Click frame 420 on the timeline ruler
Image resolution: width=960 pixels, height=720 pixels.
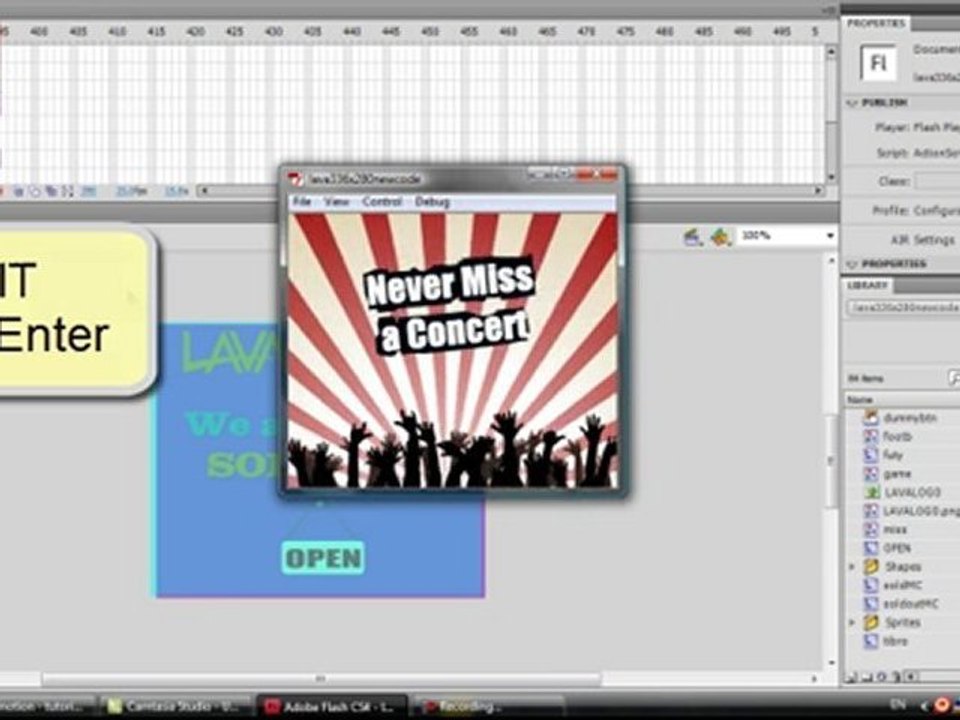[195, 31]
